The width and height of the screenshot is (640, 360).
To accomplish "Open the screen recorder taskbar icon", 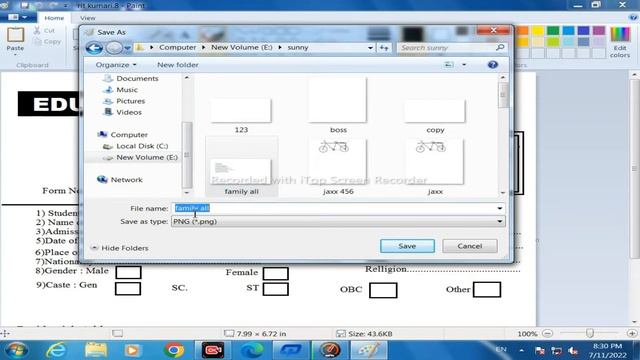I will click(x=213, y=350).
